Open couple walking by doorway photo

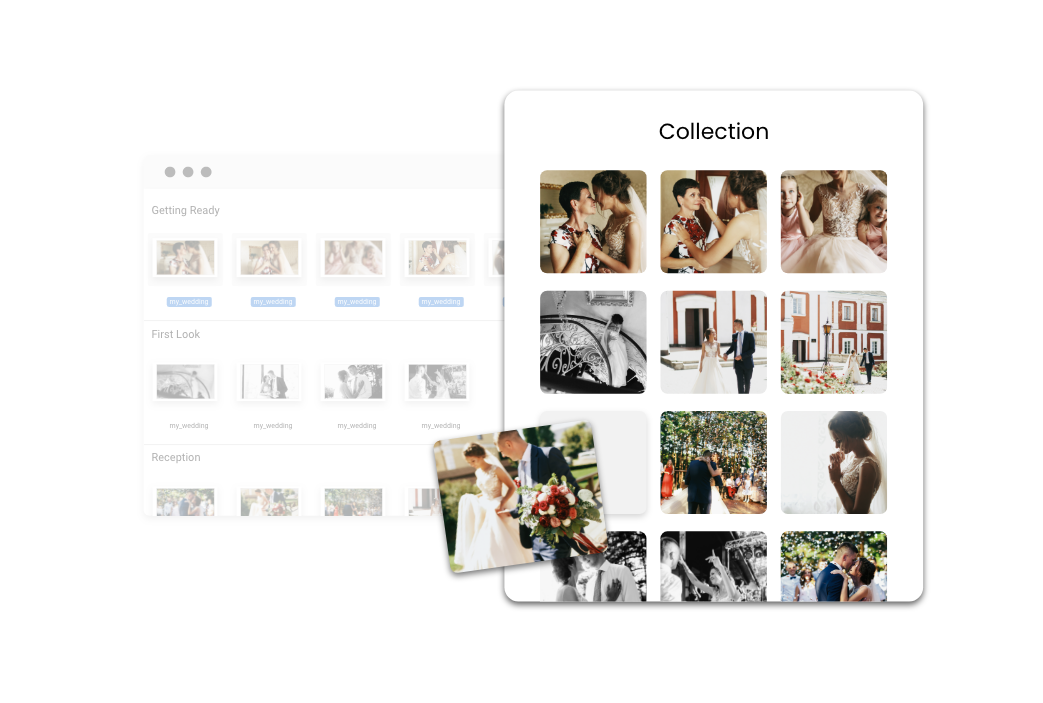point(713,342)
